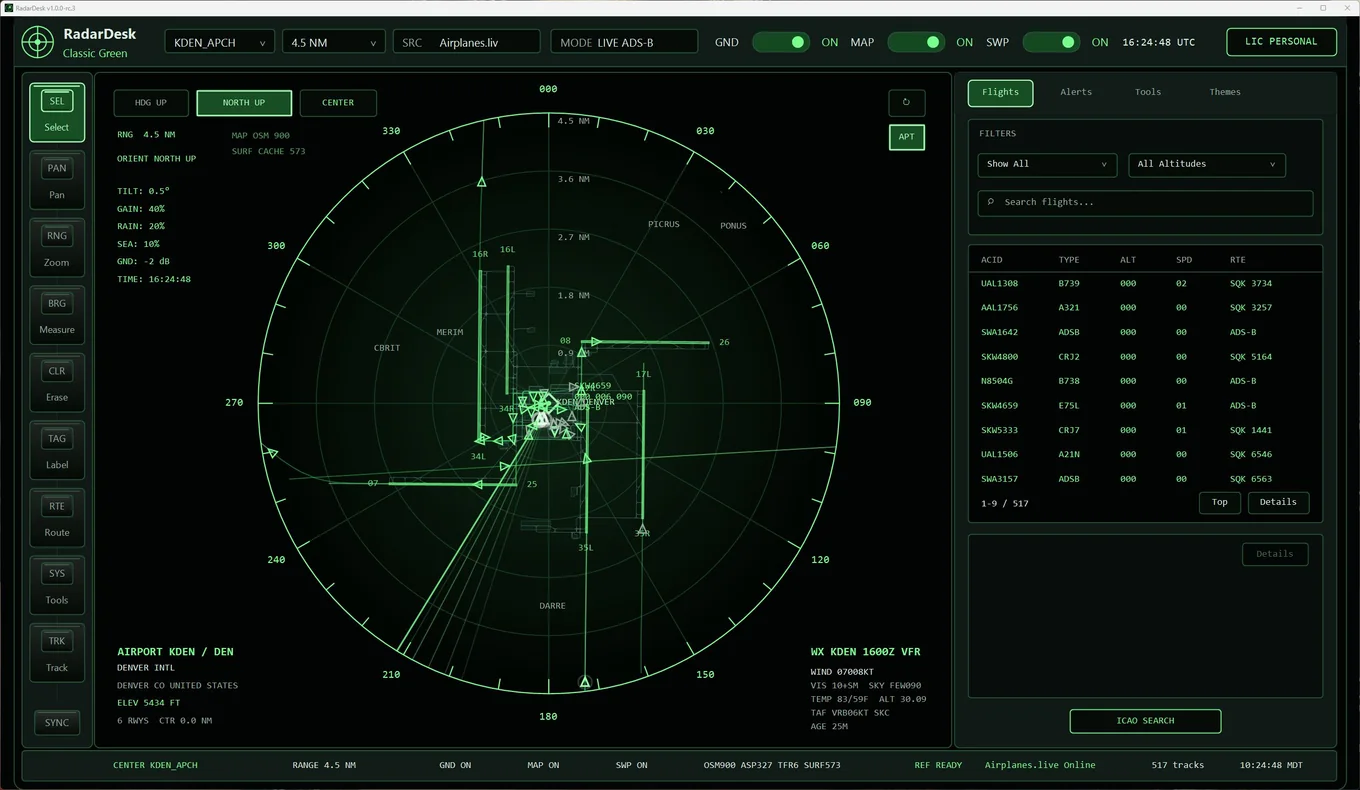Image resolution: width=1360 pixels, height=790 pixels.
Task: Toggle the APT airport overlay button
Action: [x=907, y=137]
